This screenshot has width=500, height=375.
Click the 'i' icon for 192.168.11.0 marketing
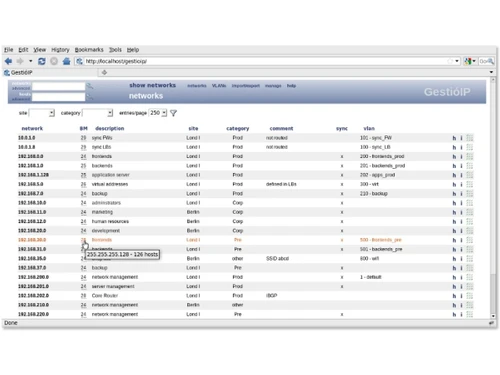coord(461,212)
